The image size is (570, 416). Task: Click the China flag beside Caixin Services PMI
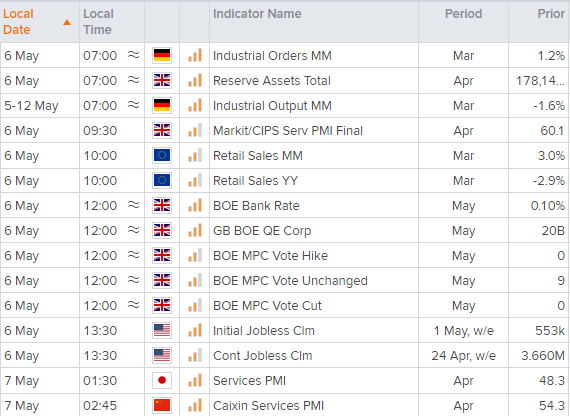pyautogui.click(x=162, y=405)
